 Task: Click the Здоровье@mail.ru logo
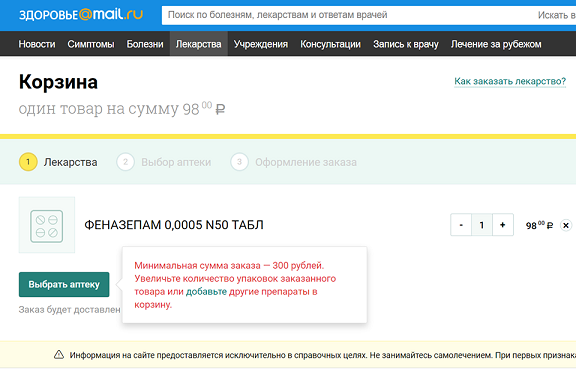click(81, 15)
